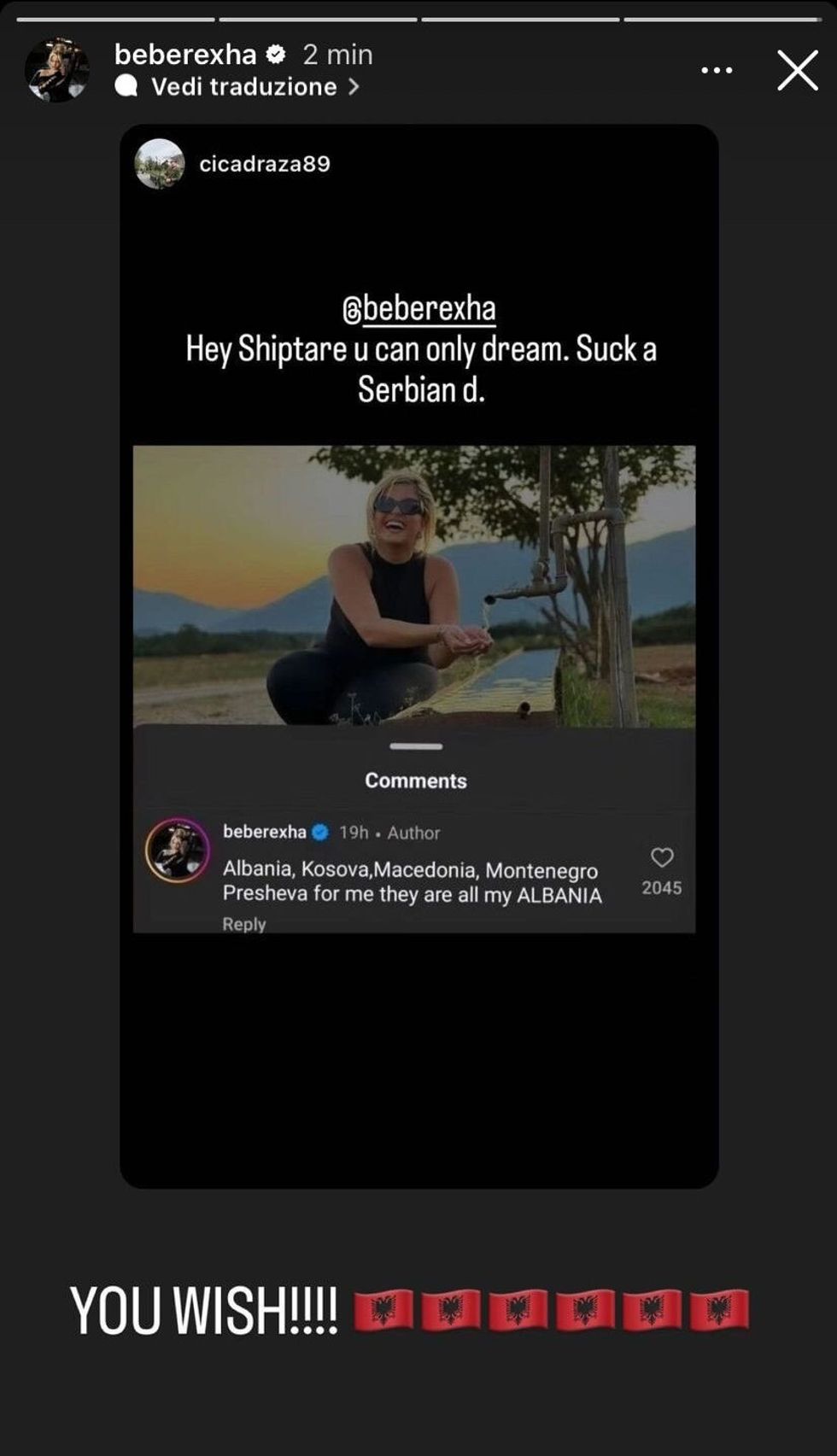Tap the beberexha name in the comment
The width and height of the screenshot is (837, 1456).
point(265,832)
